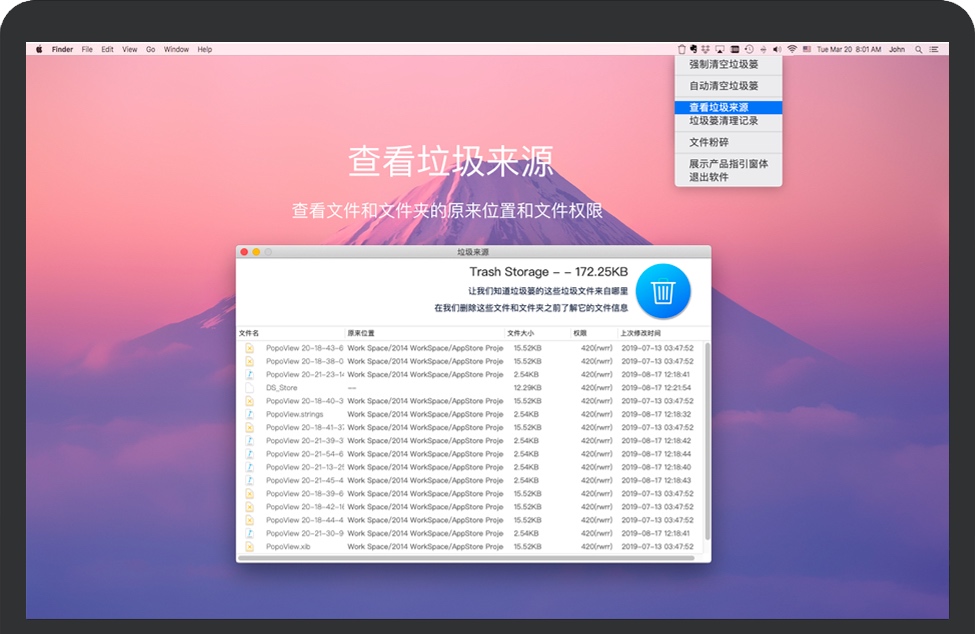Click the AirPlay display icon in the menu bar
Image resolution: width=975 pixels, height=634 pixels.
[720, 49]
